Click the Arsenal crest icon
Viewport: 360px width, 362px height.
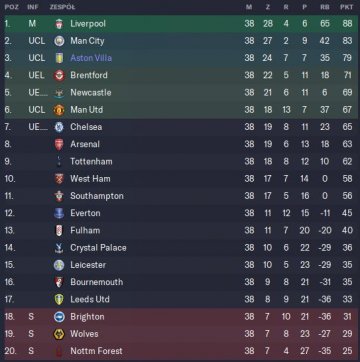[x=59, y=144]
